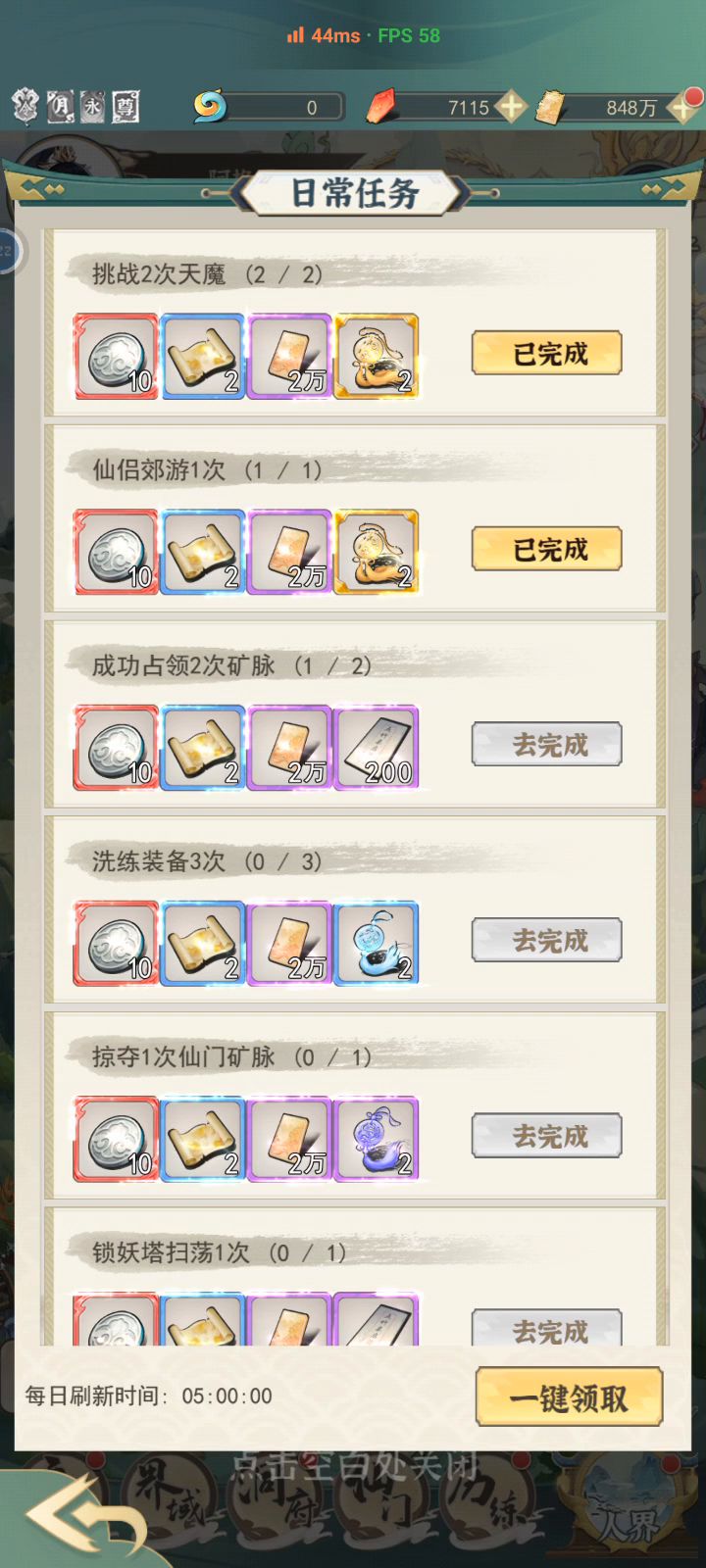Click 去完成 for 锁妖塔扫荡1次 task
706x1568 pixels.
(x=547, y=1329)
